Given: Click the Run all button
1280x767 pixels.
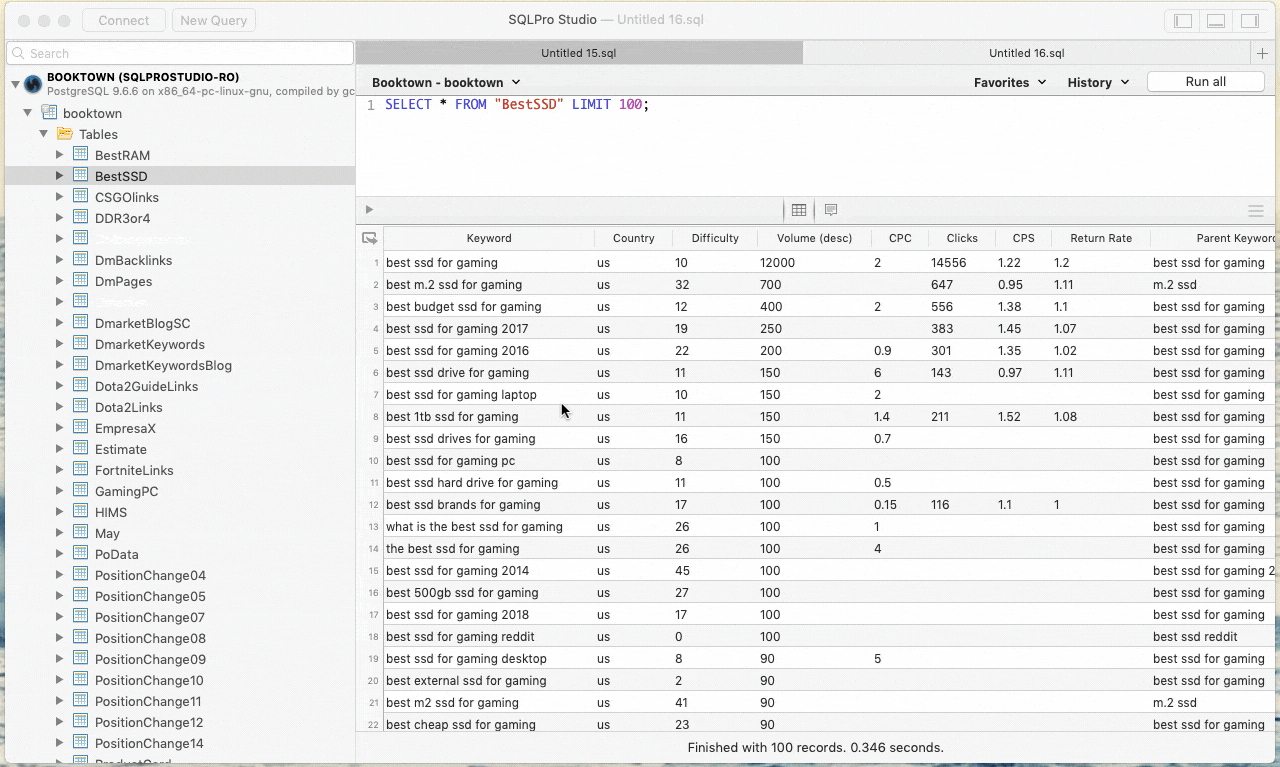Looking at the screenshot, I should tap(1205, 82).
